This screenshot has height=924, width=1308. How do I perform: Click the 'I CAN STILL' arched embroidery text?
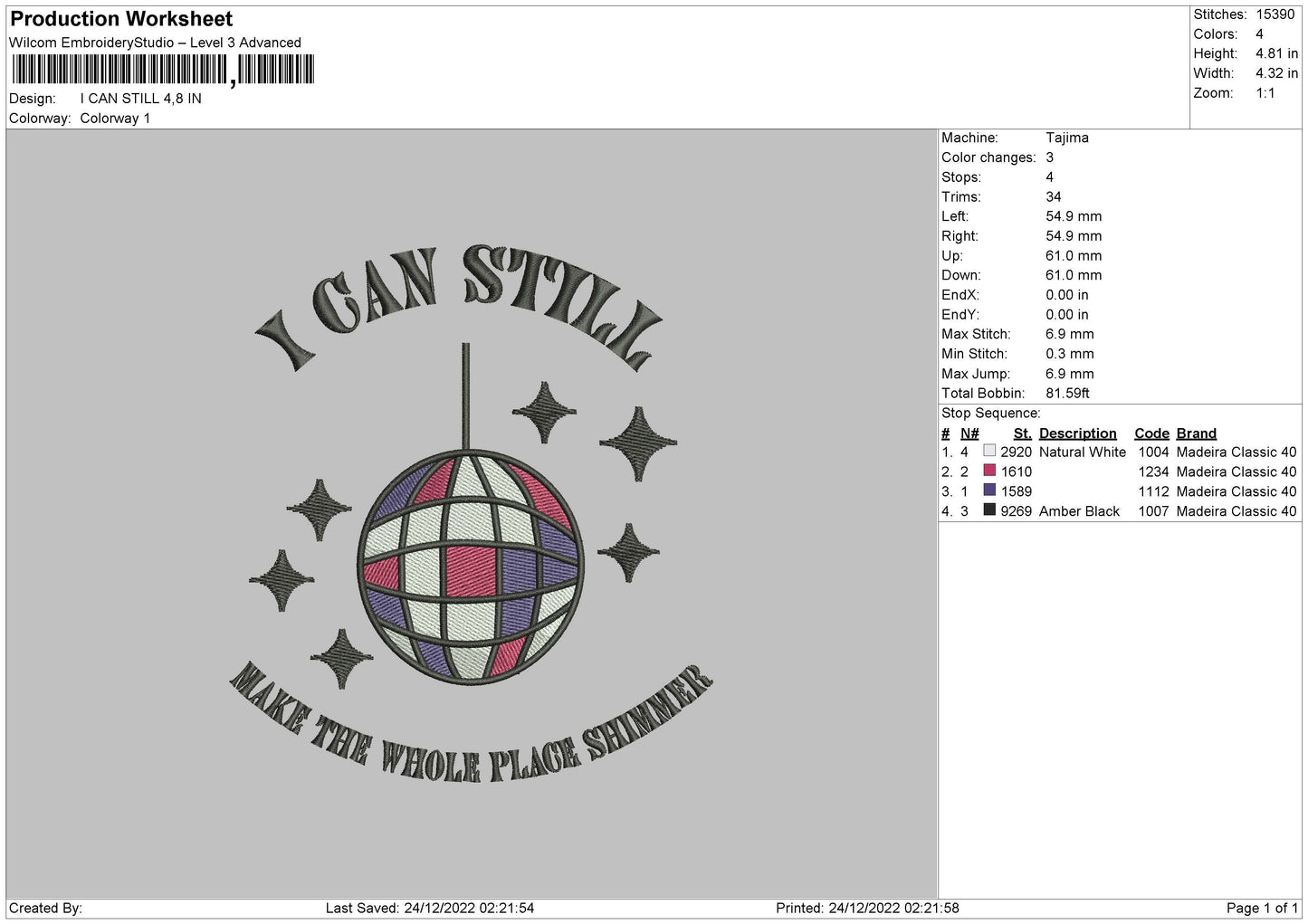(459, 308)
